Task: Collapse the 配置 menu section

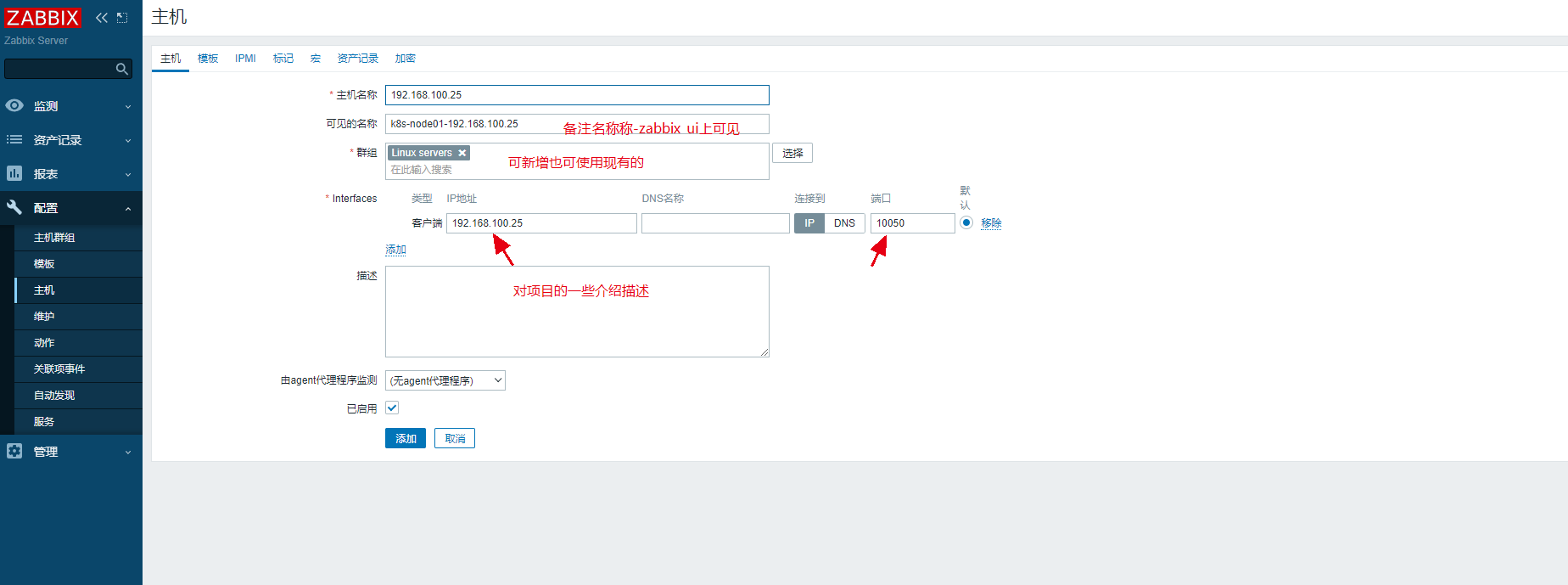Action: [x=128, y=208]
